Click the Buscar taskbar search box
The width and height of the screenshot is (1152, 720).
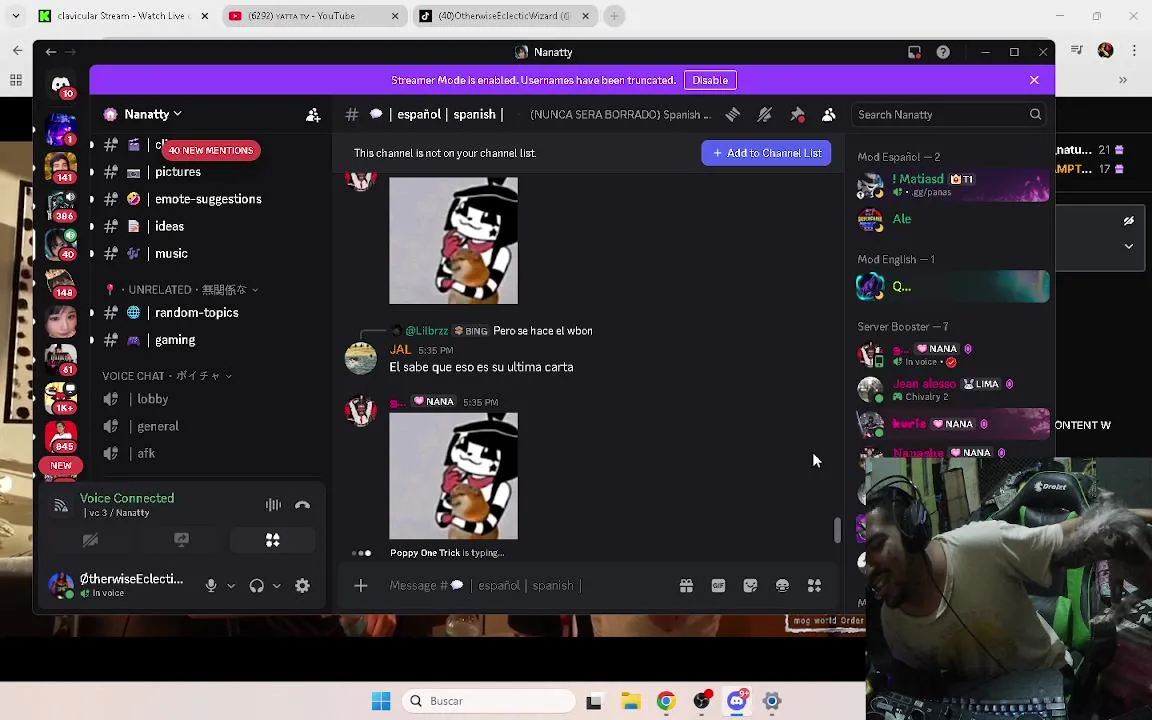(x=489, y=701)
